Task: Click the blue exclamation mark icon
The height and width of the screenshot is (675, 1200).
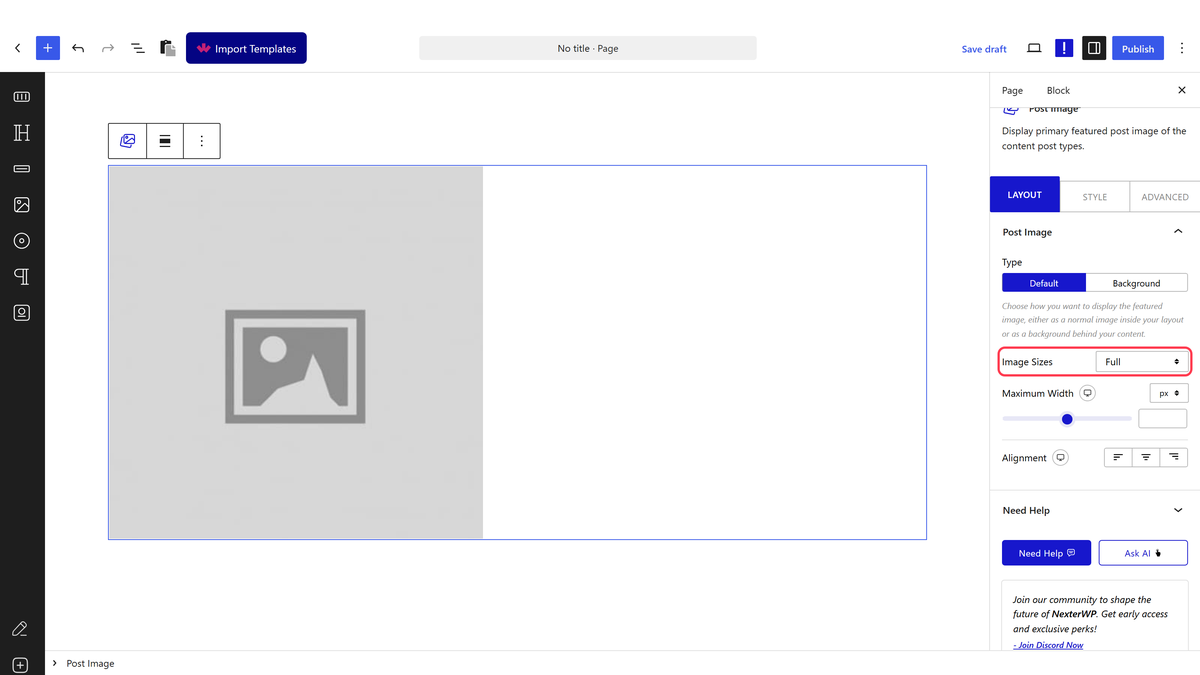Action: coord(1064,48)
